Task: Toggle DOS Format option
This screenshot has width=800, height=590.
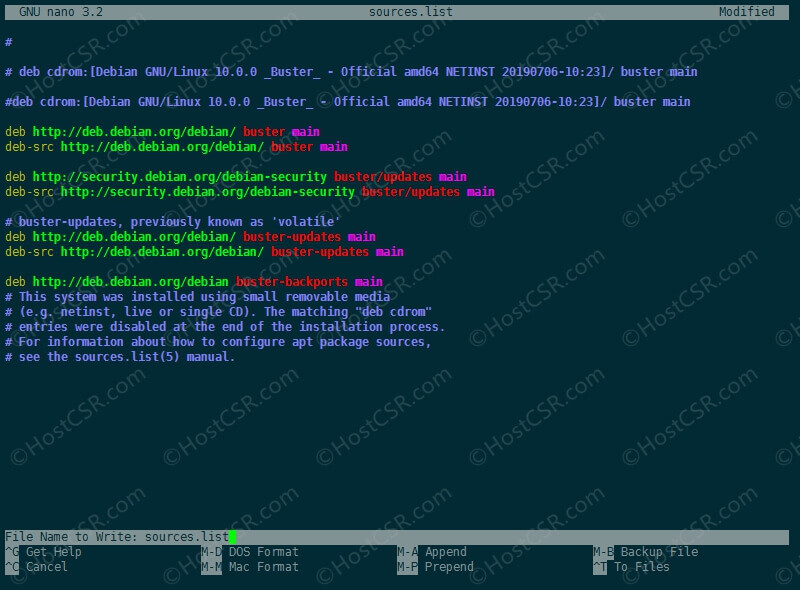Action: [249, 552]
